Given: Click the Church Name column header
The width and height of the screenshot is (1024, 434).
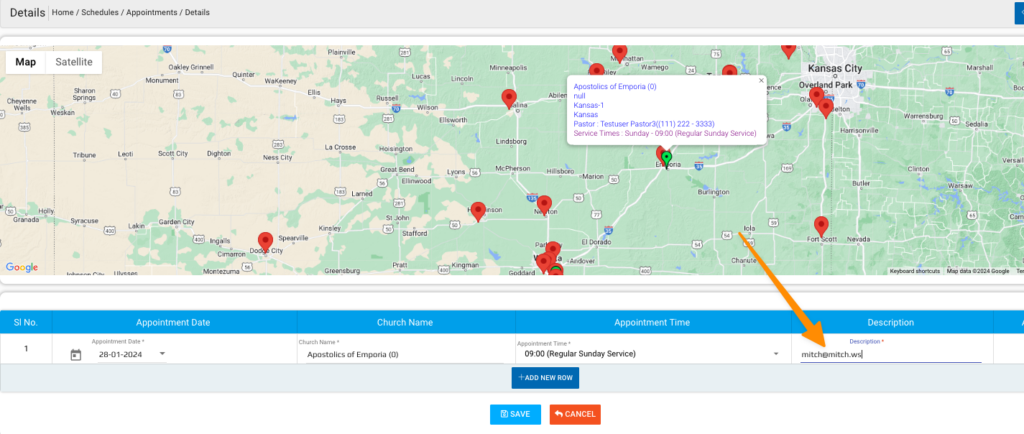Looking at the screenshot, I should pos(405,322).
